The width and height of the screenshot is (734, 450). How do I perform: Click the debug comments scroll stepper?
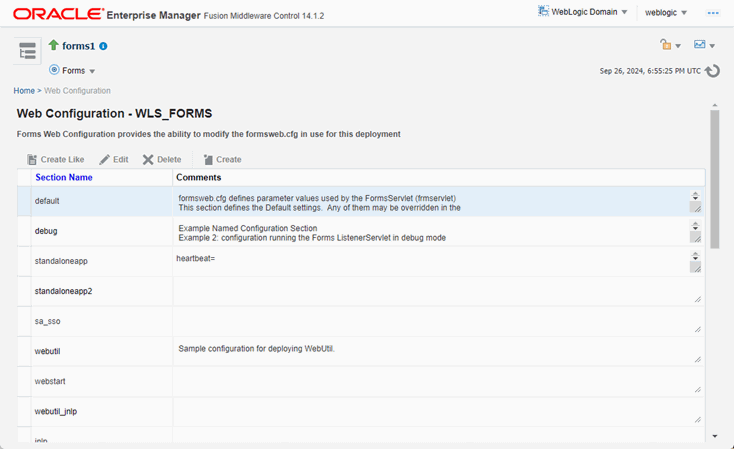point(696,226)
